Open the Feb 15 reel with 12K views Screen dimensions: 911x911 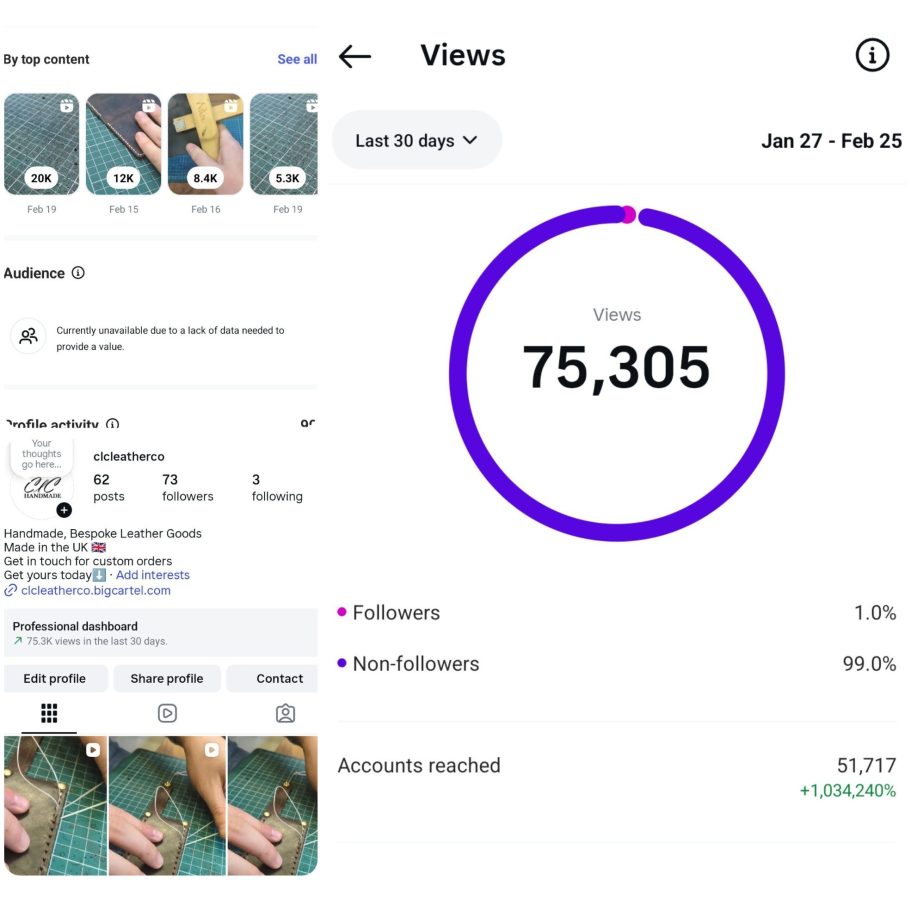point(124,144)
